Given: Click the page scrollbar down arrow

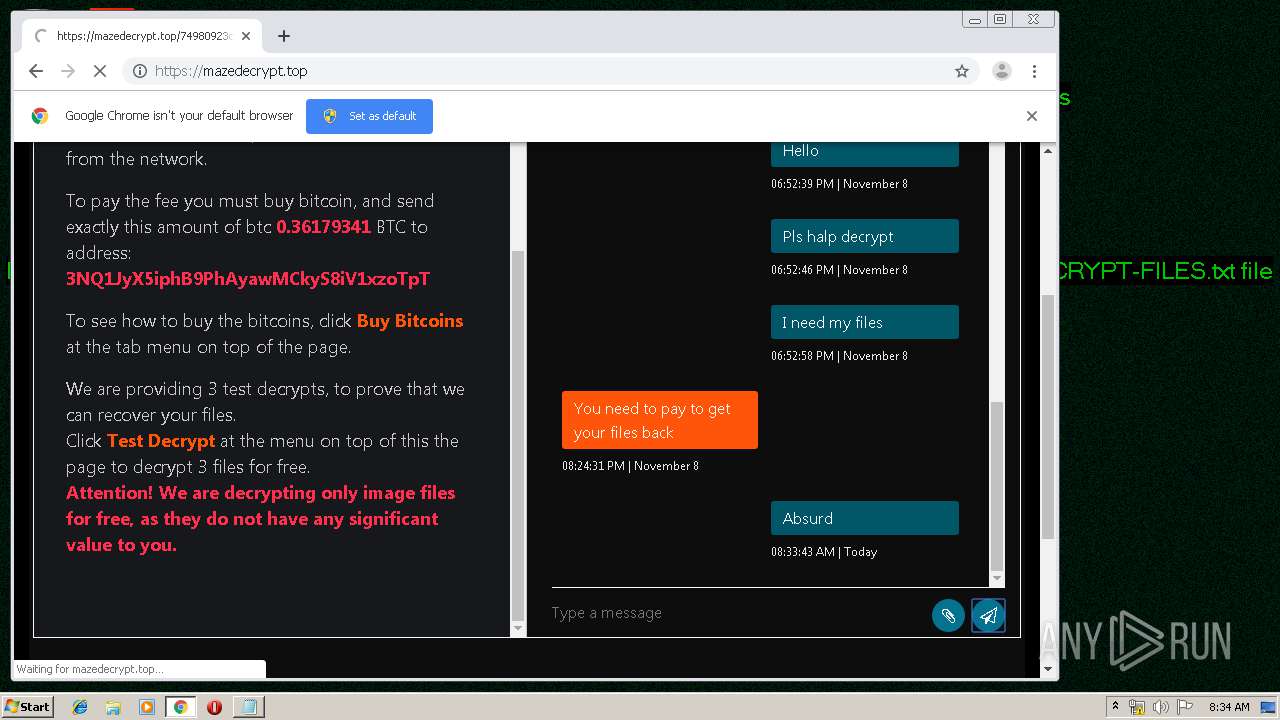Looking at the screenshot, I should 1048,669.
